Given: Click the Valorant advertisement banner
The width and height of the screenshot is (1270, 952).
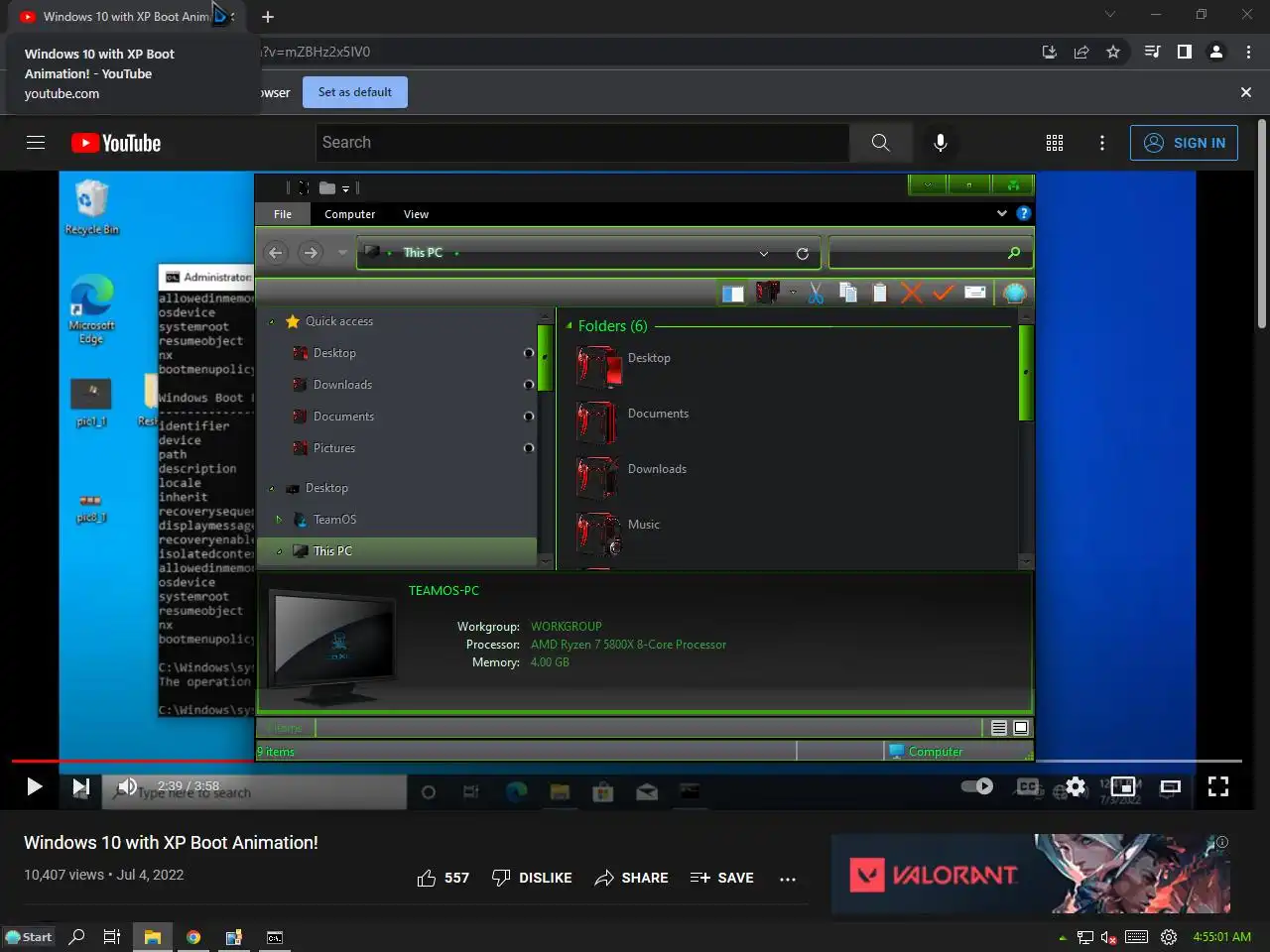Looking at the screenshot, I should tap(1030, 874).
